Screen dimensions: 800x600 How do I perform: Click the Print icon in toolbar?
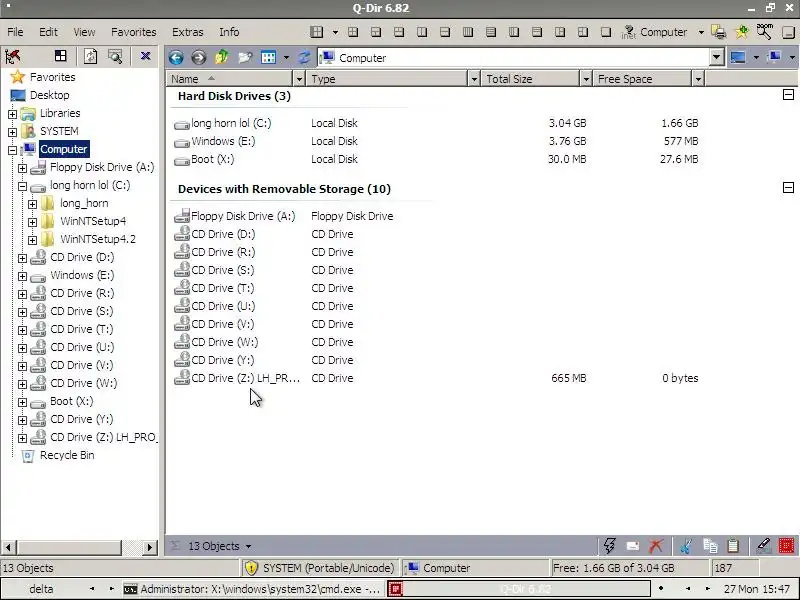click(x=719, y=32)
